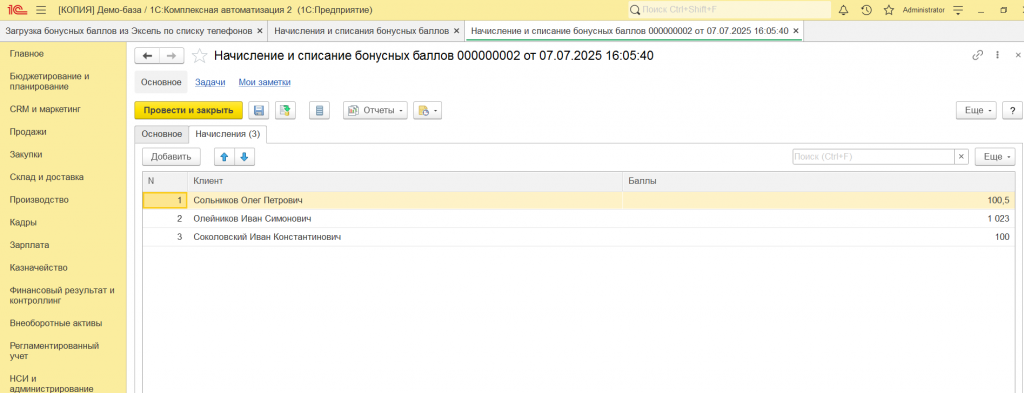
Task: Open the Мои заметки link
Action: pos(264,82)
